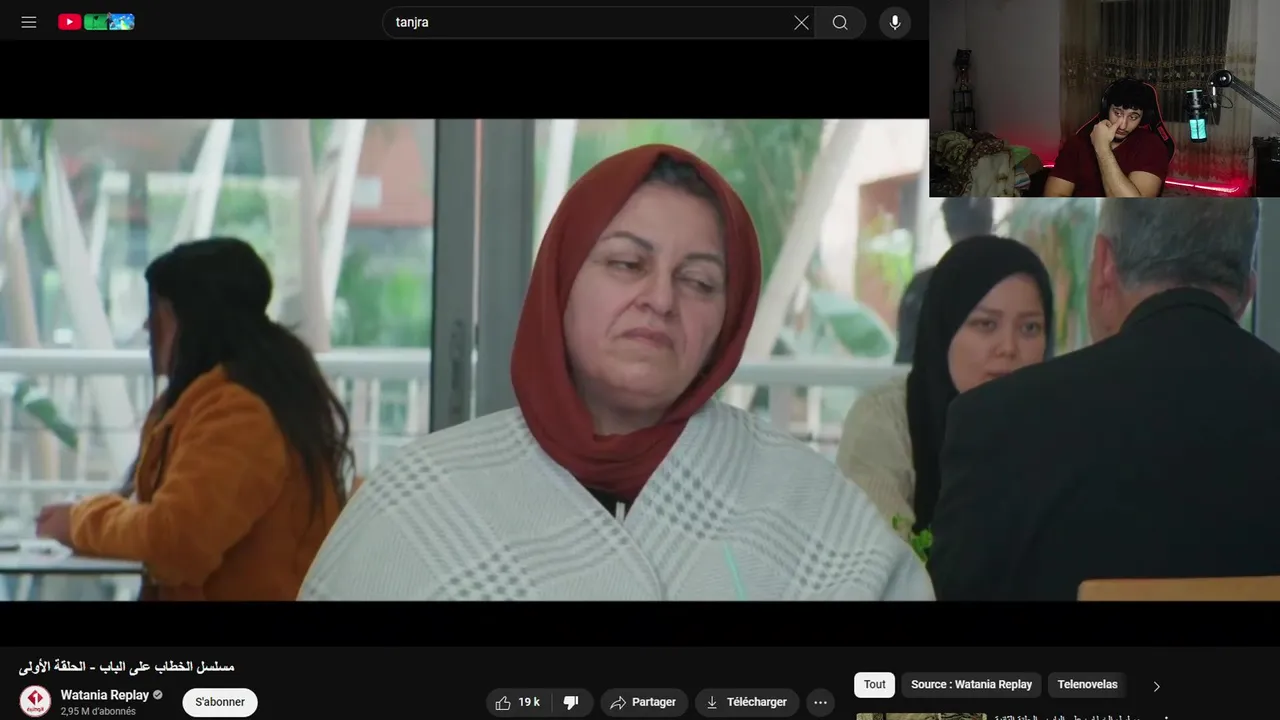Screen dimensions: 1280x720
Task: Download the video via Télécharger
Action: 747,702
